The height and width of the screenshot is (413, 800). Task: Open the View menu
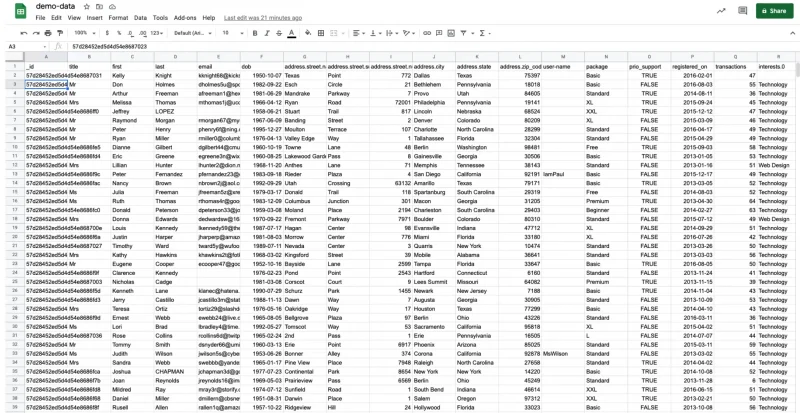[74, 18]
